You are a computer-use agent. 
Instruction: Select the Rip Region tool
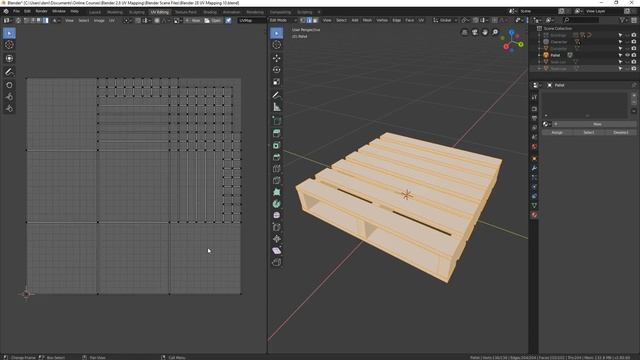pyautogui.click(x=277, y=262)
